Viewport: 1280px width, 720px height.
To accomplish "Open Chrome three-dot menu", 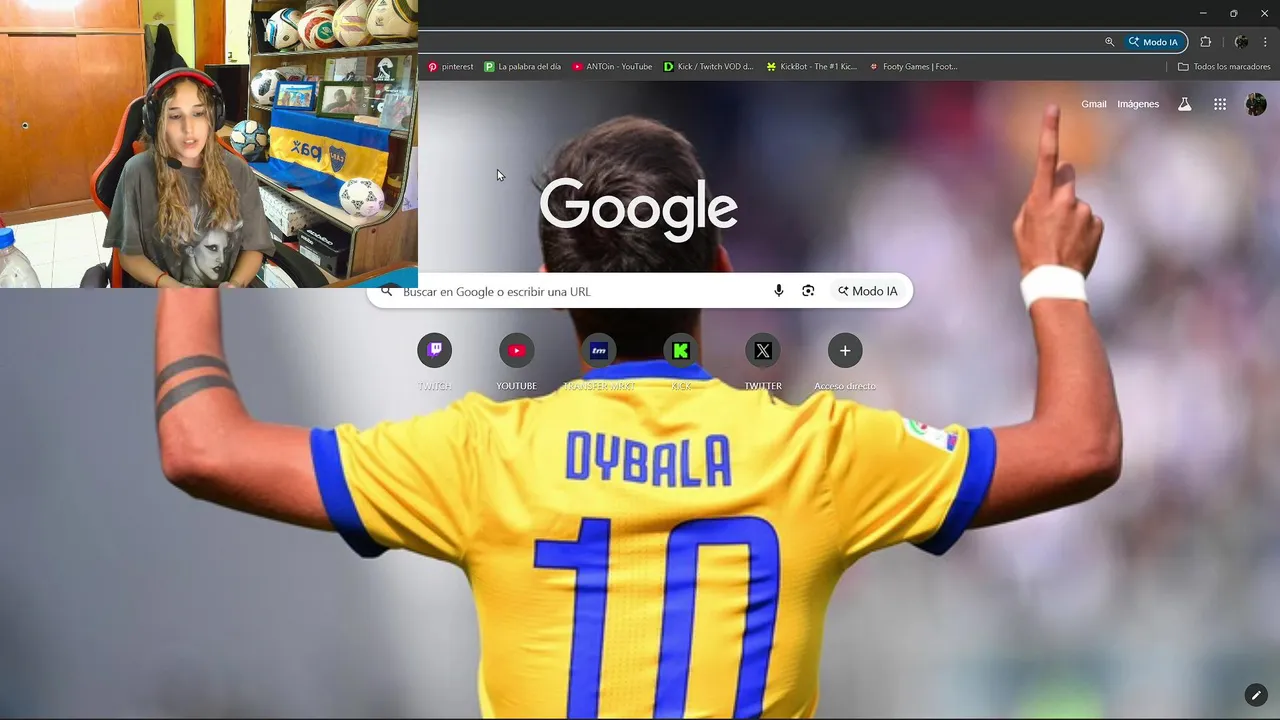I will 1266,42.
